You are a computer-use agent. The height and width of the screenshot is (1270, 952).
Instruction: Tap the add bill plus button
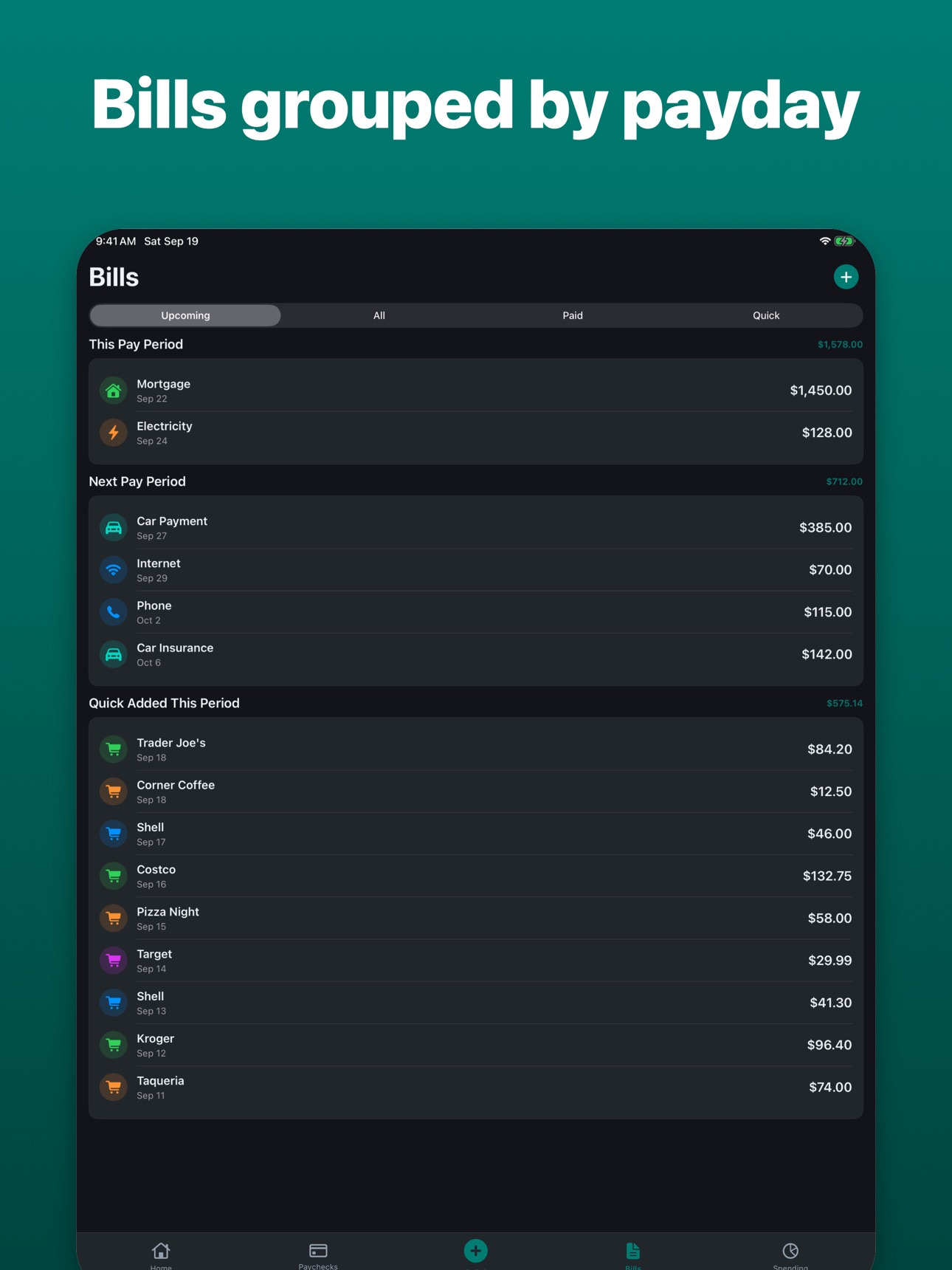846,277
